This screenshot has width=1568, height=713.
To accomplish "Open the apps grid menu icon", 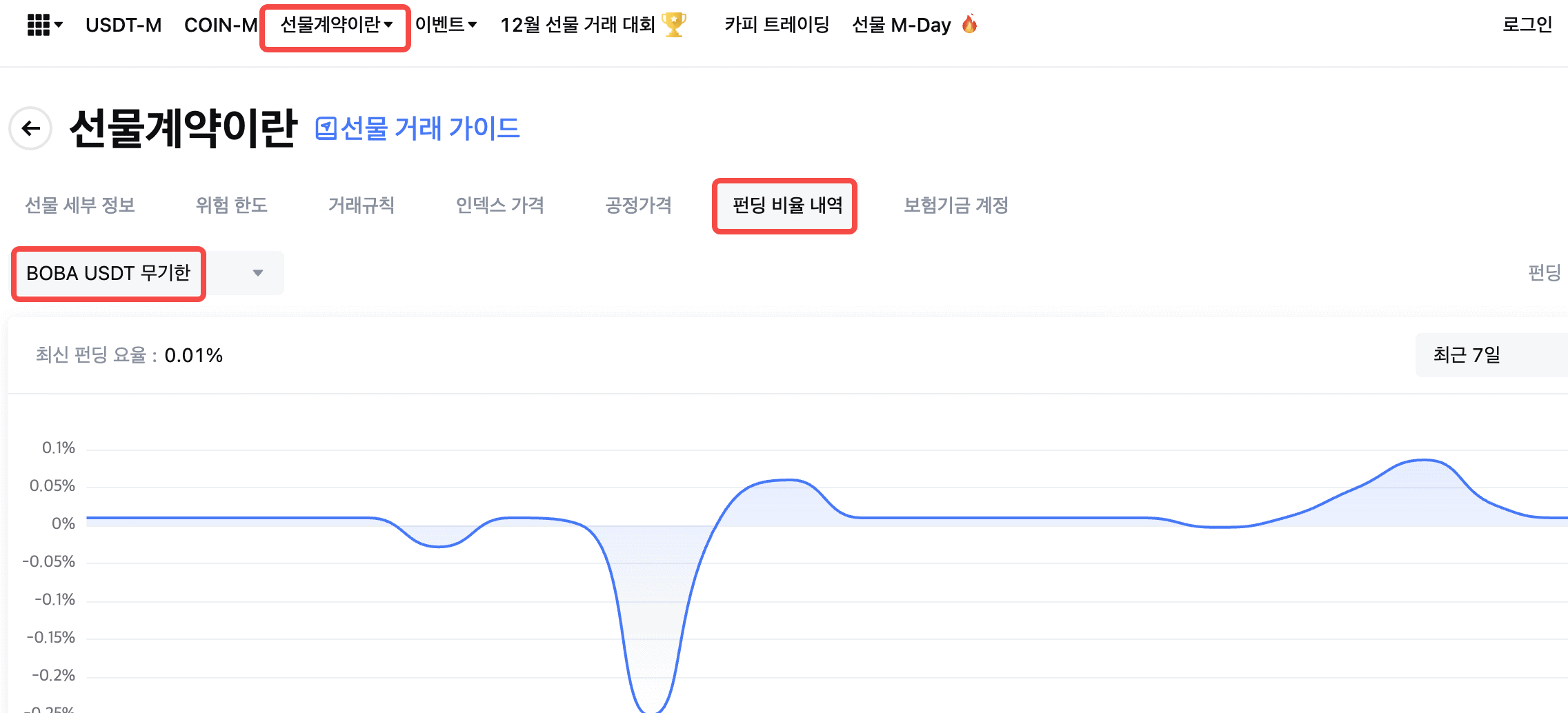I will coord(39,25).
